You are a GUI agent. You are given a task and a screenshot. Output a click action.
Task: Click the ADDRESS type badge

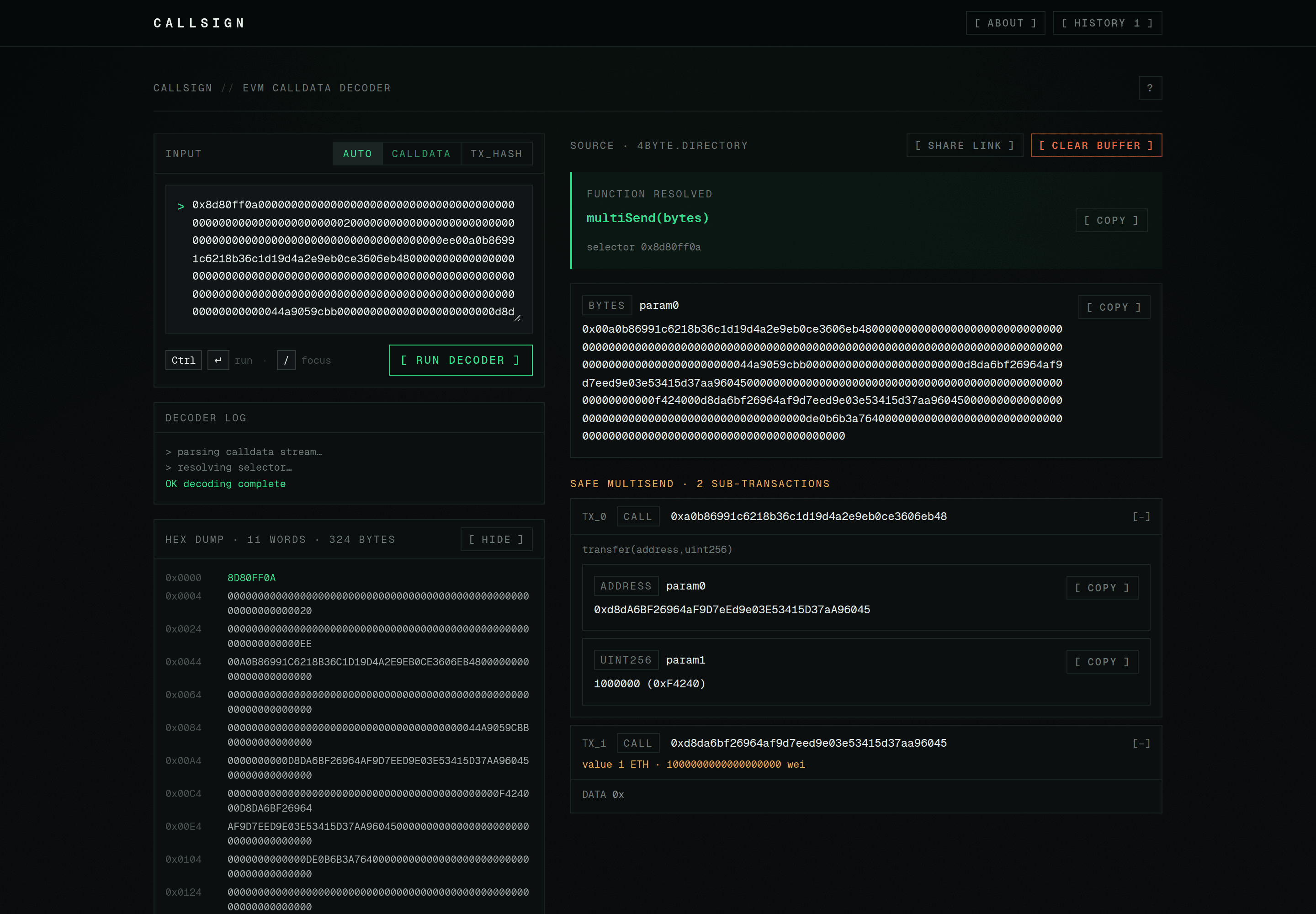coord(626,586)
